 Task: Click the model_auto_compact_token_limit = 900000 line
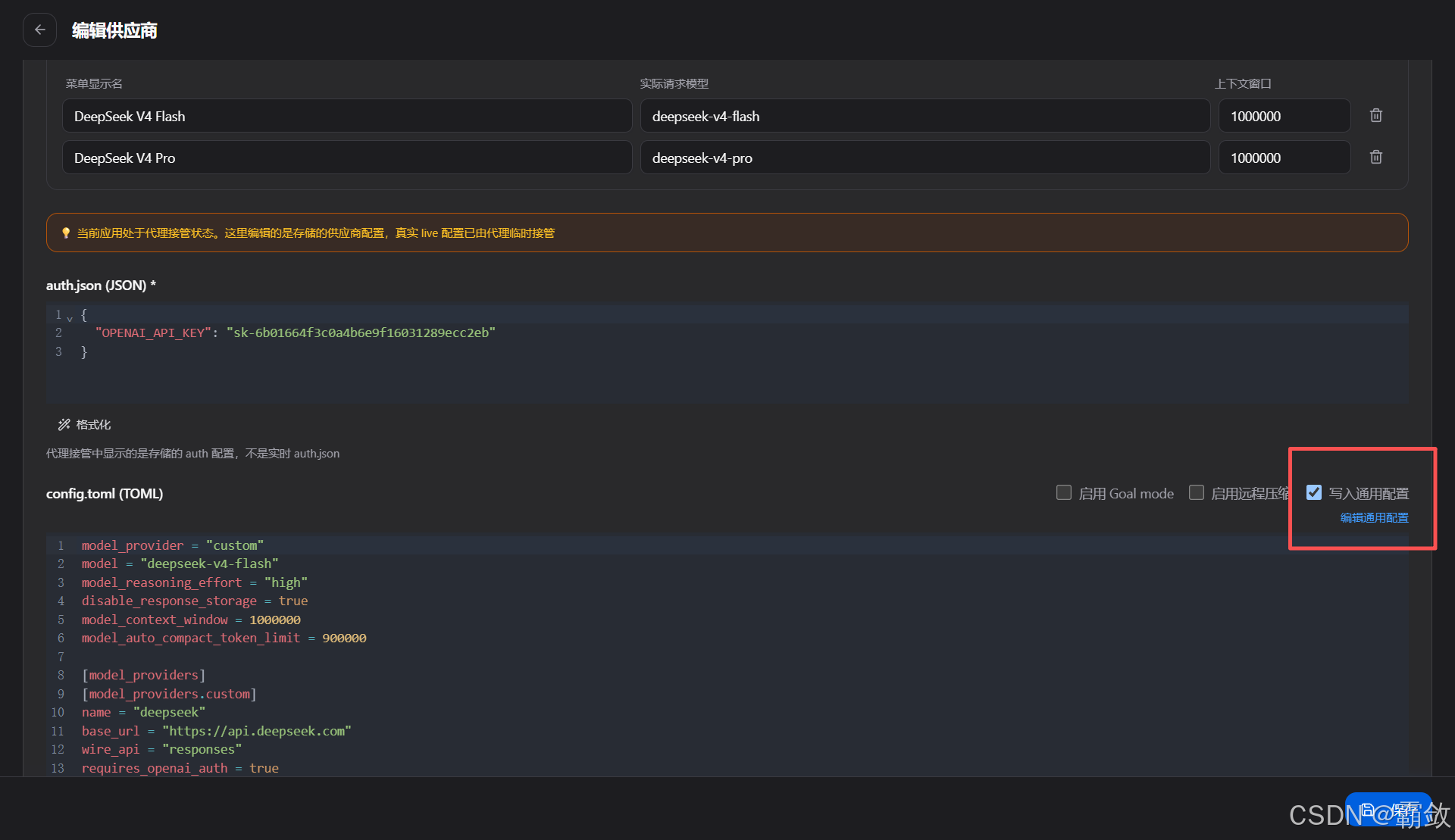coord(224,638)
